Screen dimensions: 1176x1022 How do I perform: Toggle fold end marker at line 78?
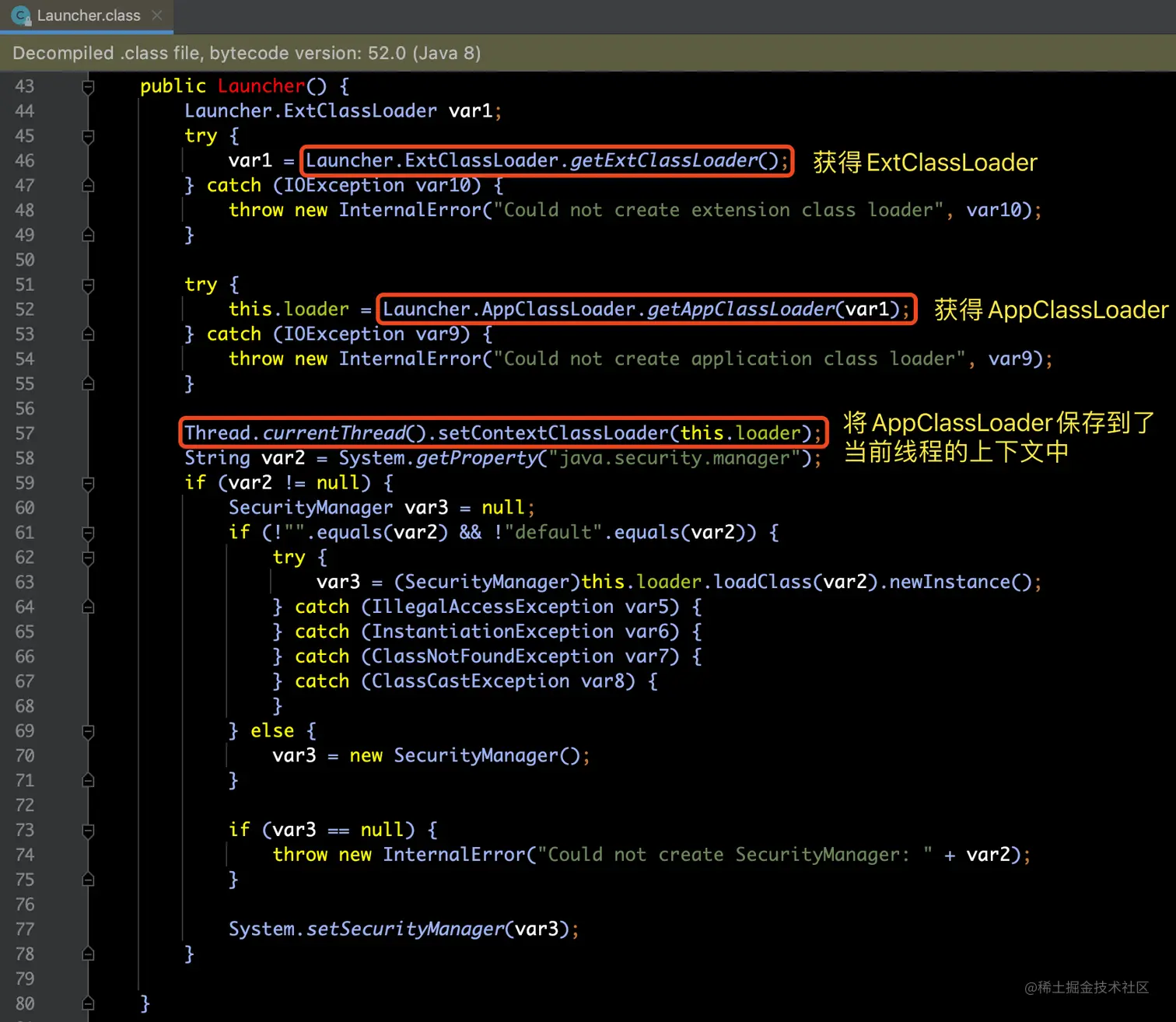(x=88, y=954)
